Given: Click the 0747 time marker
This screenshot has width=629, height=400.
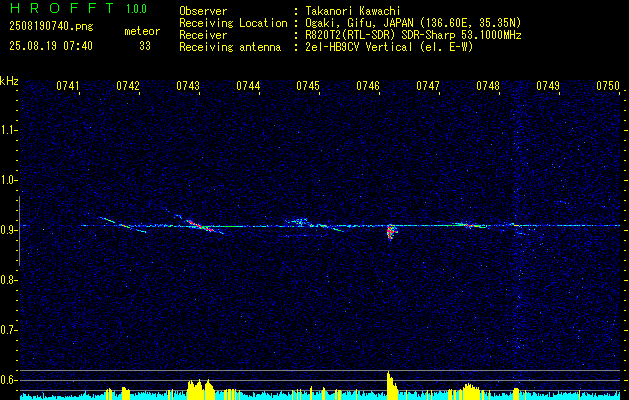Looking at the screenshot, I should (428, 86).
